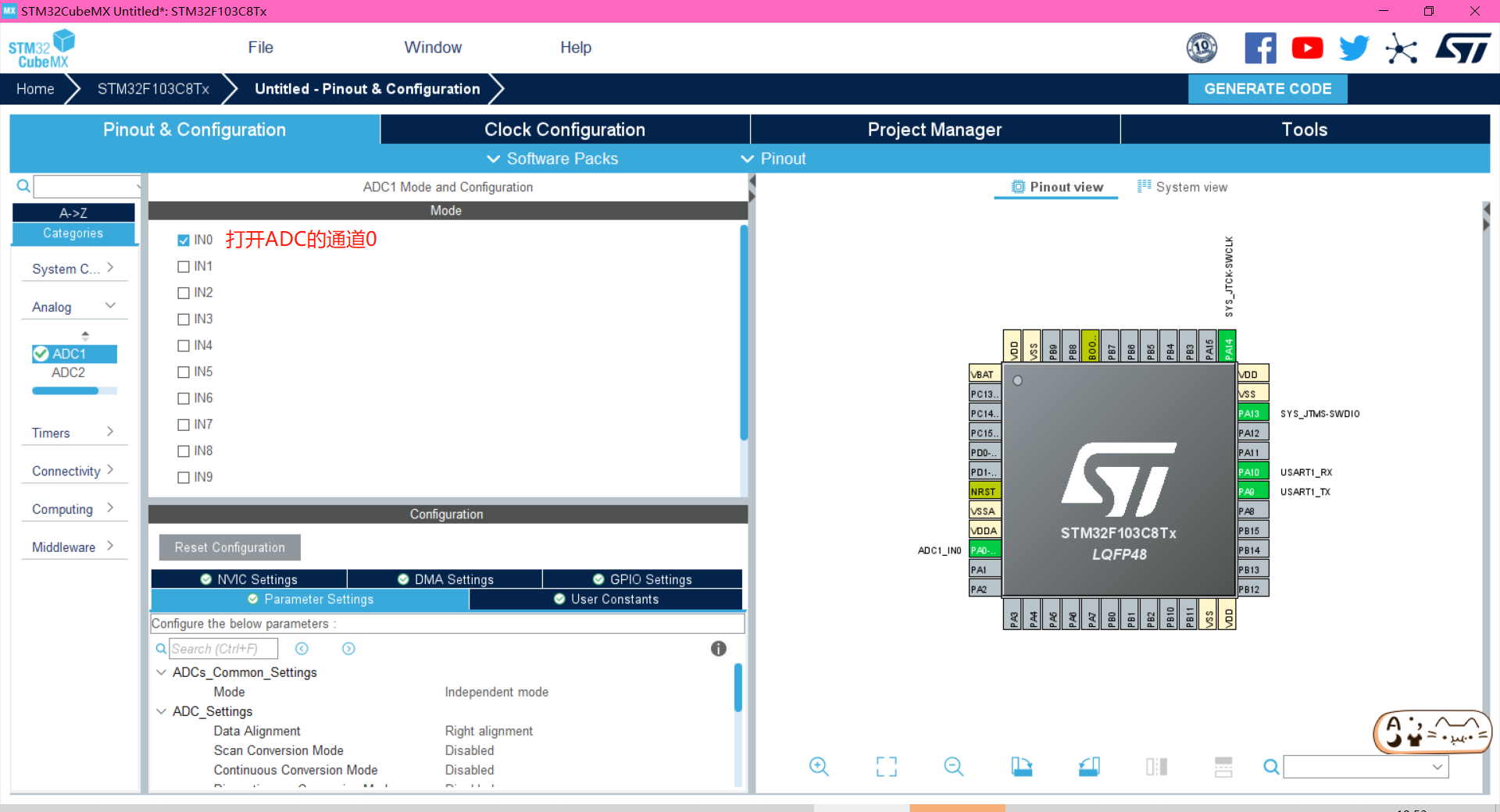Click the parameter info icon
Image resolution: width=1500 pixels, height=812 pixels.
[x=719, y=649]
